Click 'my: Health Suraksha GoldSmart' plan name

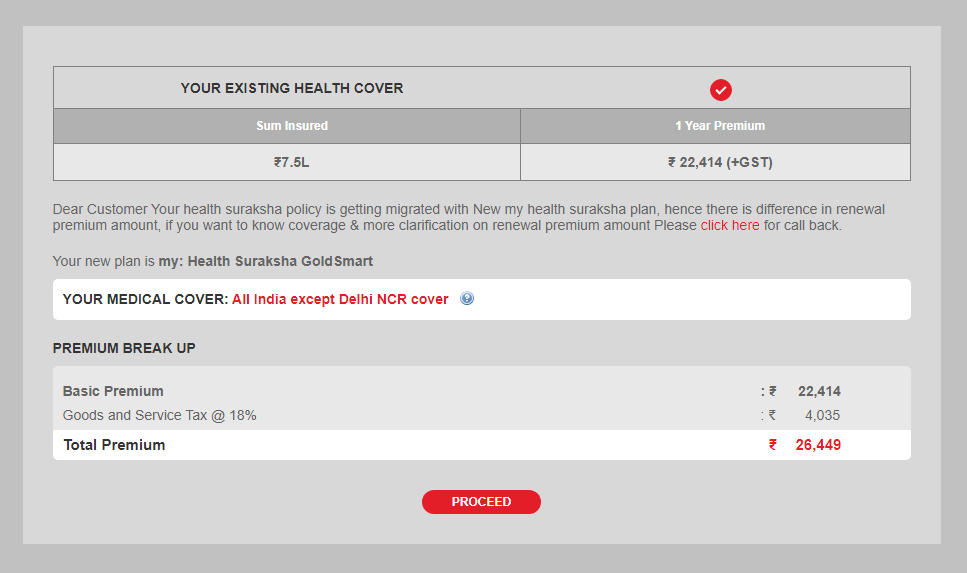point(265,262)
